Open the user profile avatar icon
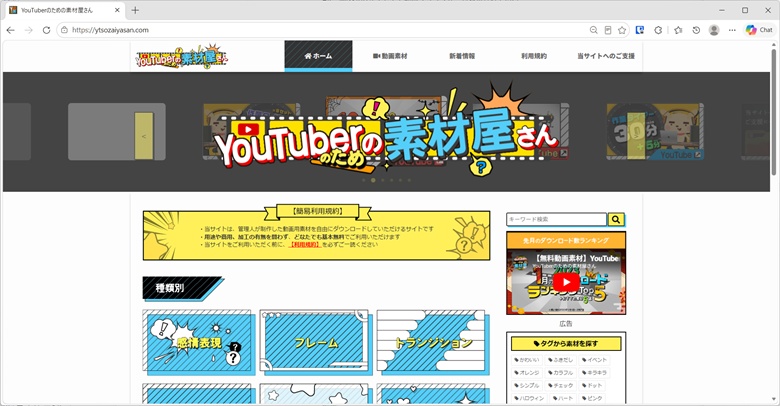The image size is (780, 406). coord(714,30)
